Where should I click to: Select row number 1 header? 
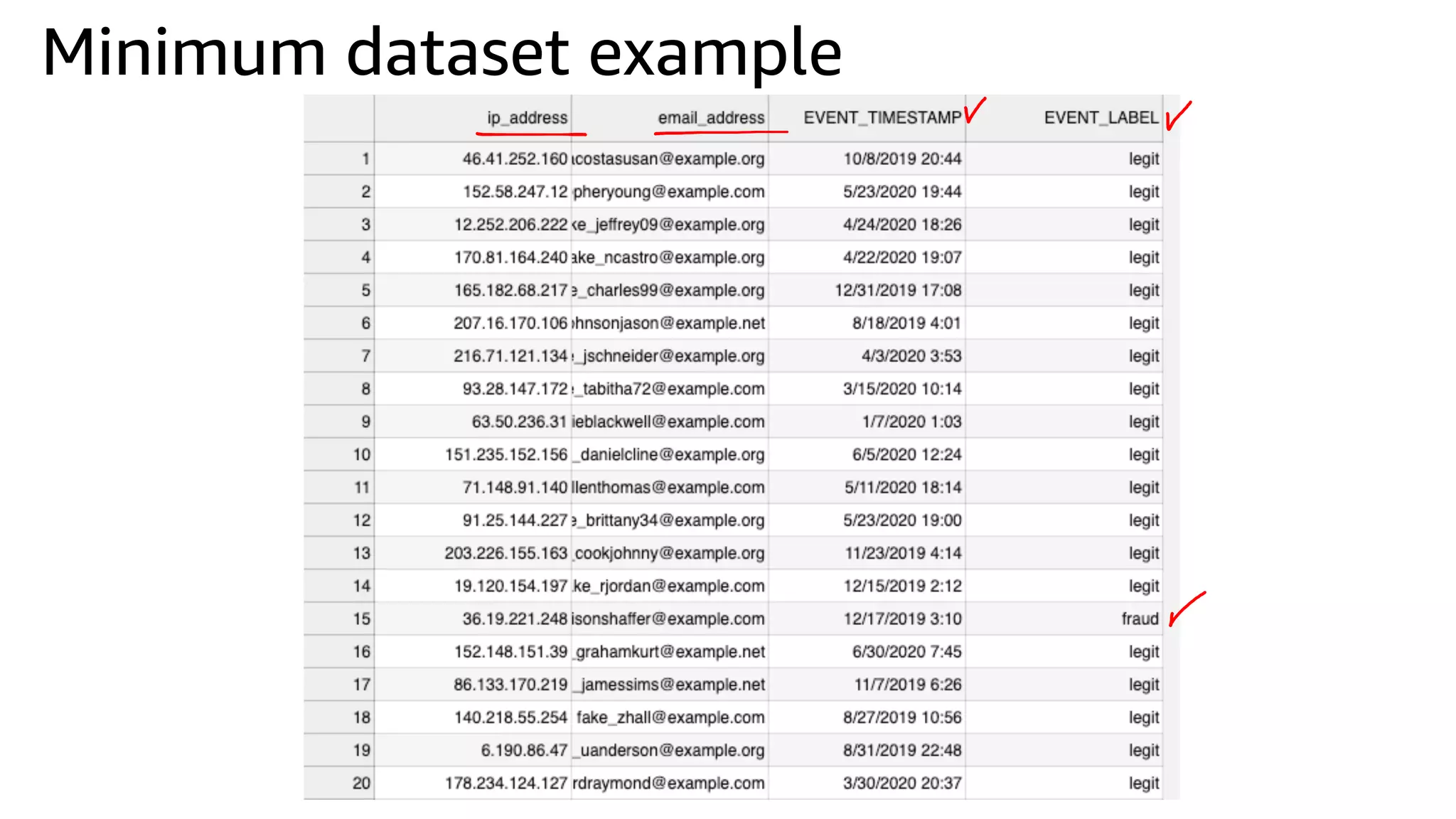point(339,159)
